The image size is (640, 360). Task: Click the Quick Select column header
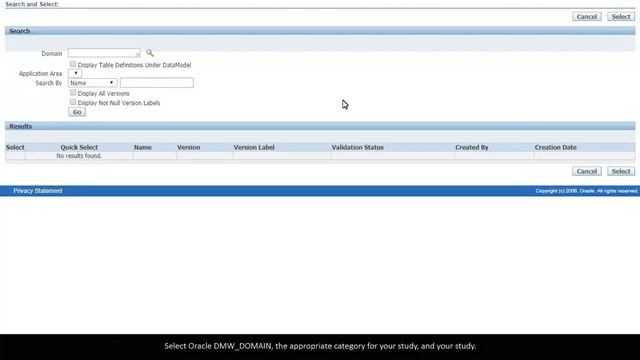tap(79, 147)
